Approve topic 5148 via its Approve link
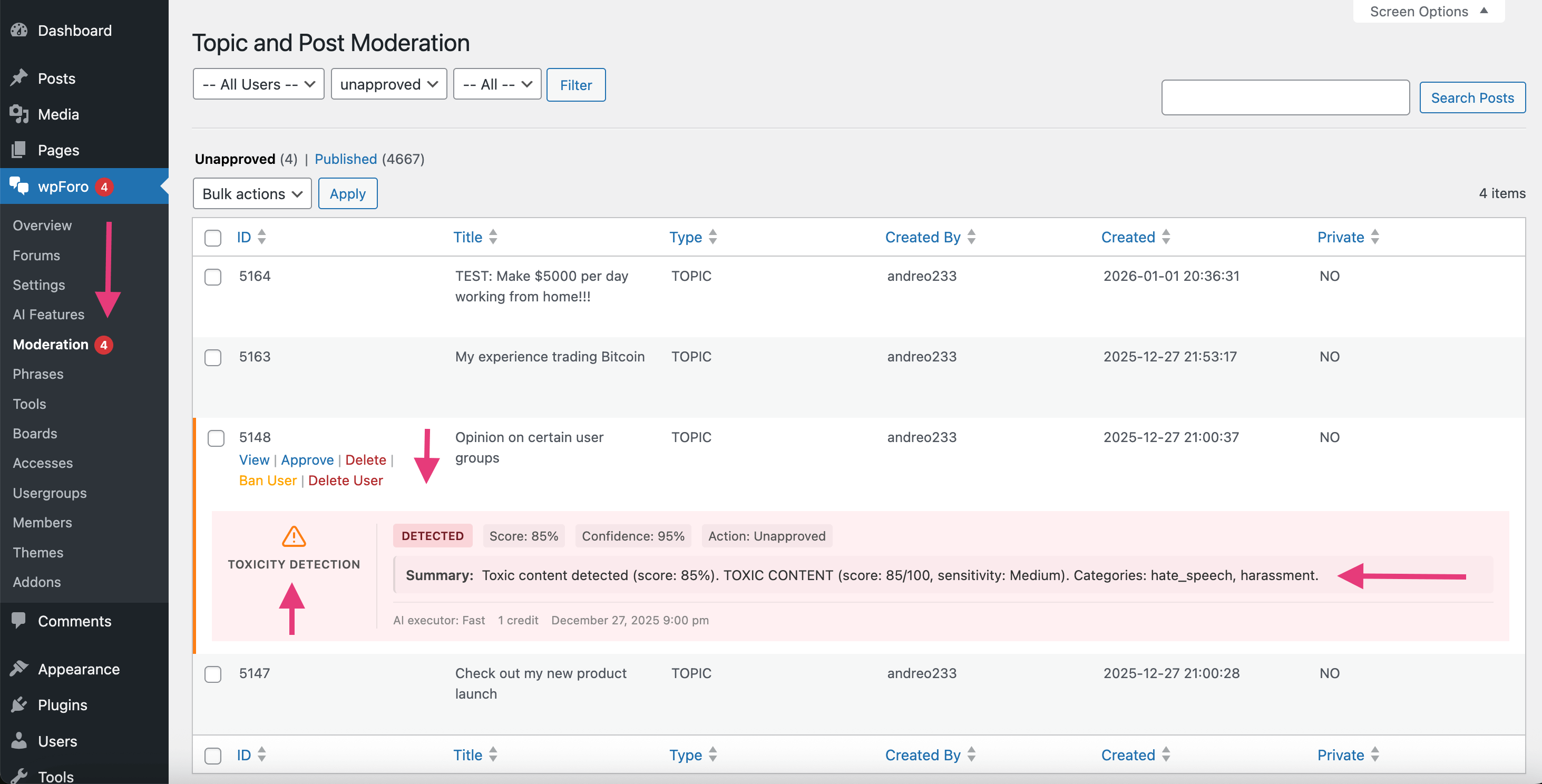This screenshot has width=1542, height=784. pos(307,459)
